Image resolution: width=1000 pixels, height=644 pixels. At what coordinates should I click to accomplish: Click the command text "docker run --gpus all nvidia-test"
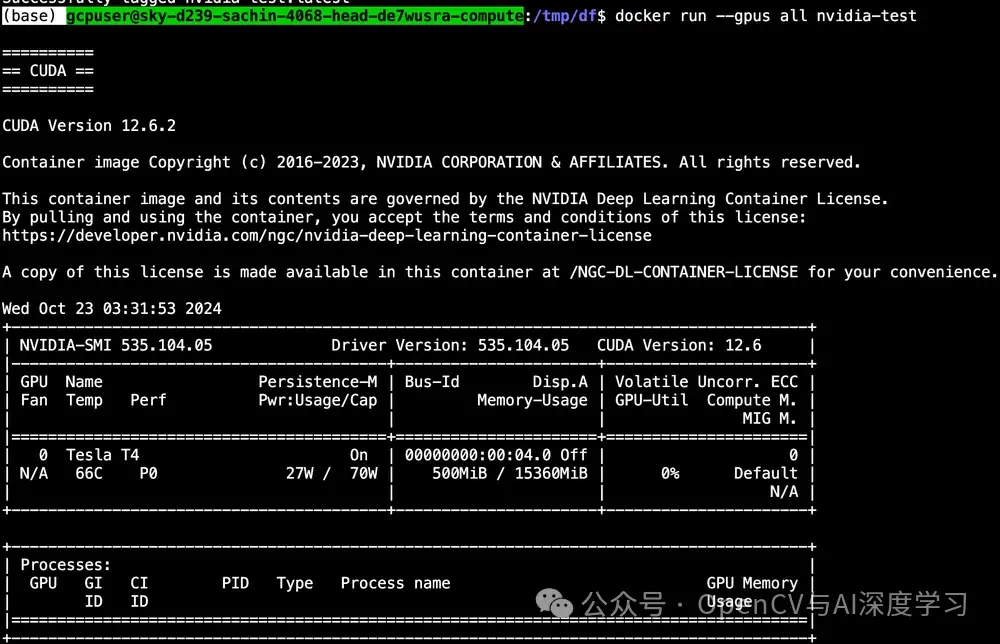765,16
